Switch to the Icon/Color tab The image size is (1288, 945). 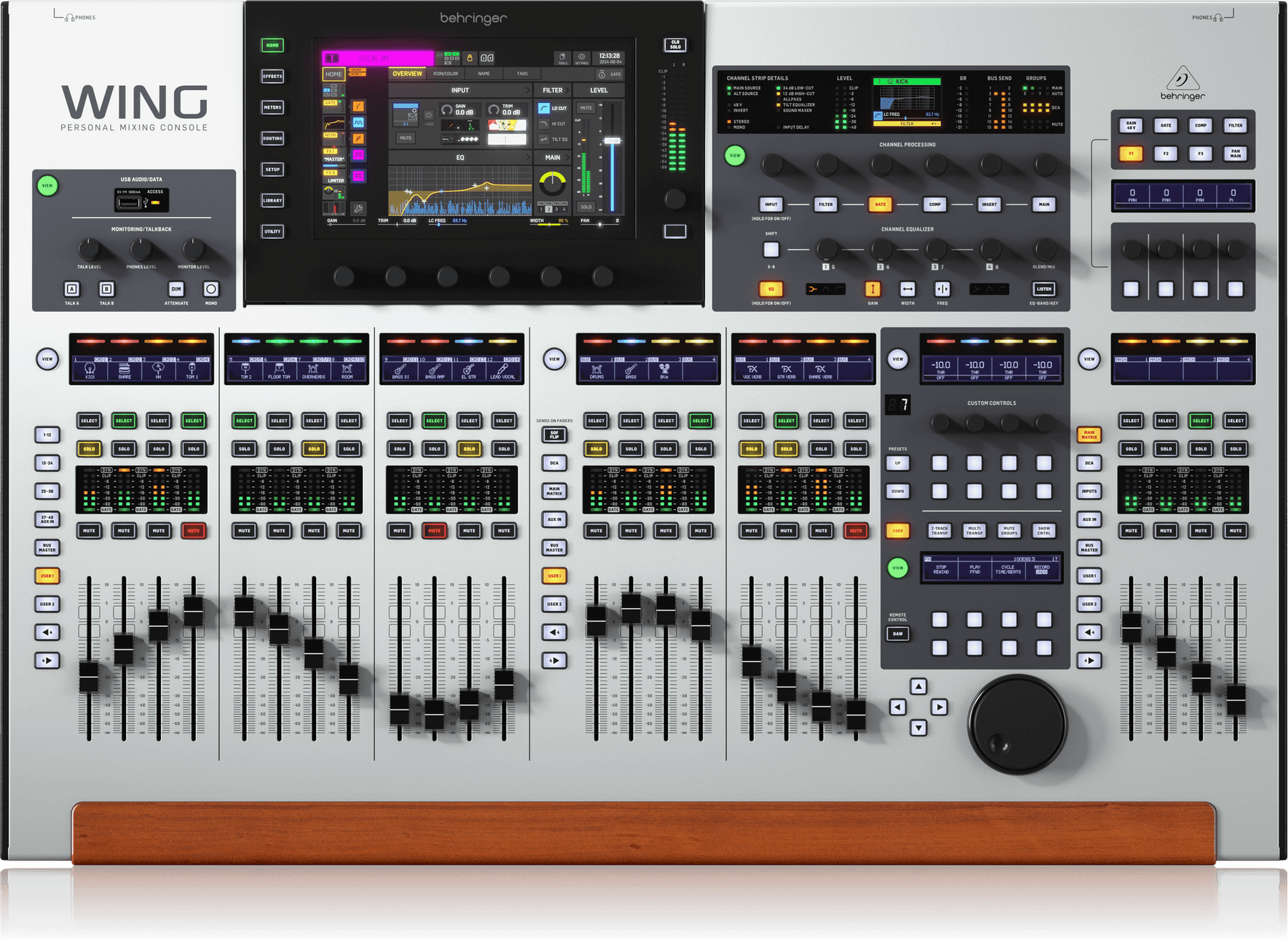tap(446, 74)
